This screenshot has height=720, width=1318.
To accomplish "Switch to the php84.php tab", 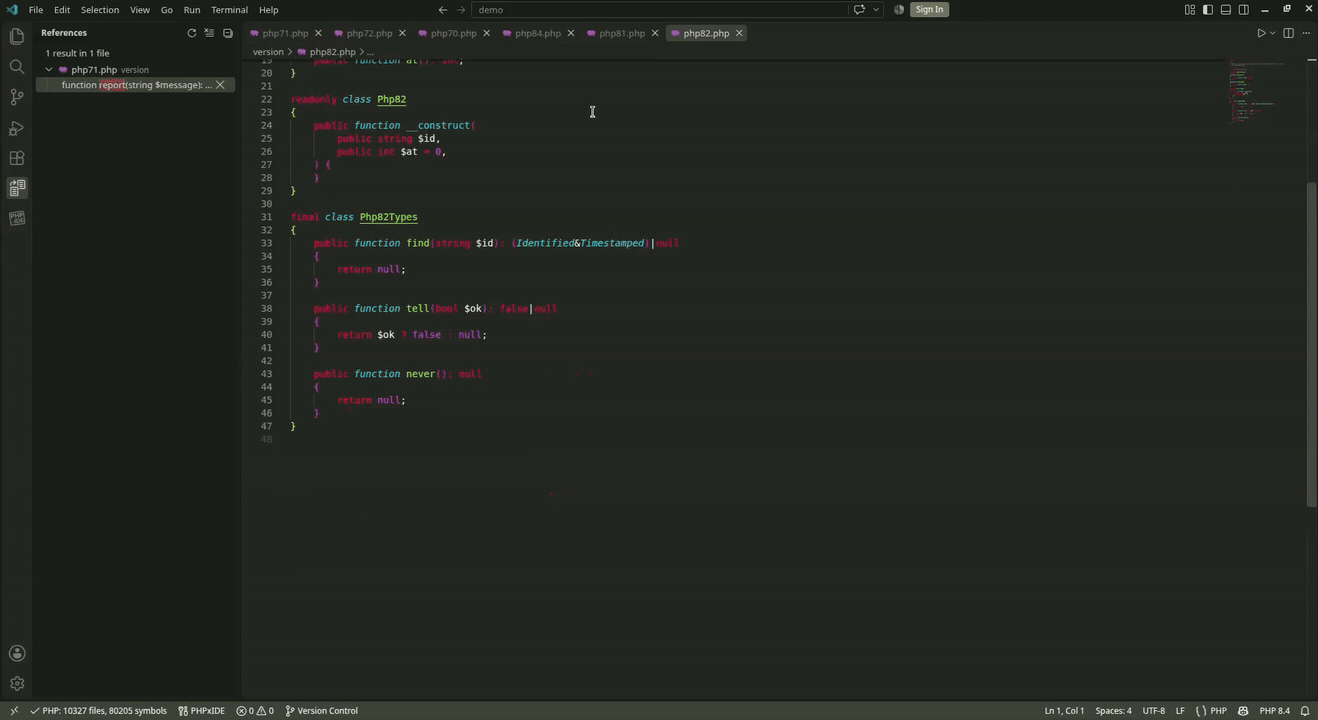I will pyautogui.click(x=538, y=33).
